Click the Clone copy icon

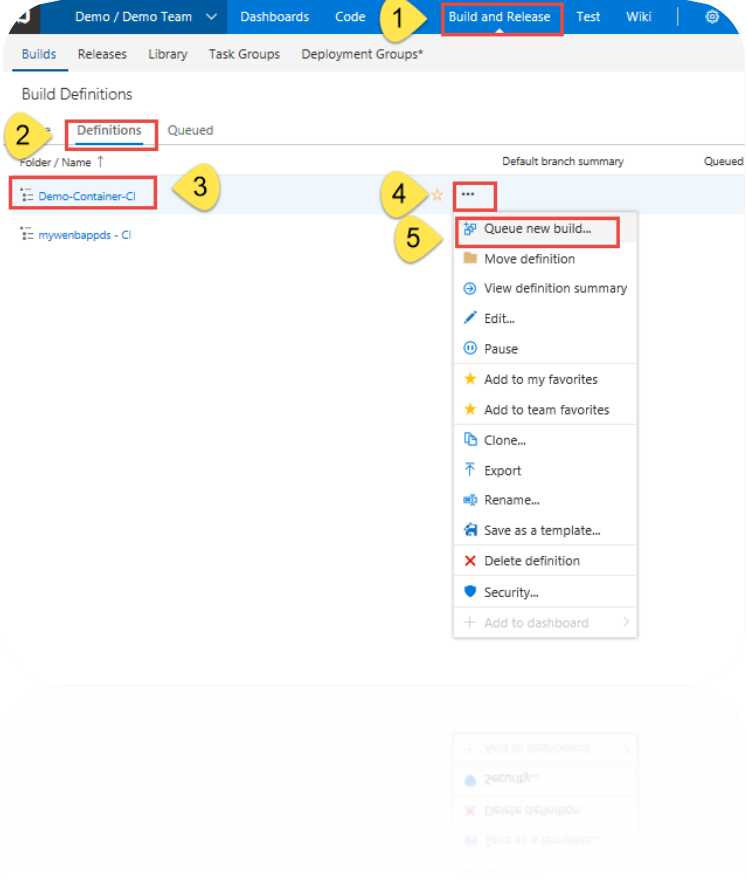pyautogui.click(x=470, y=439)
